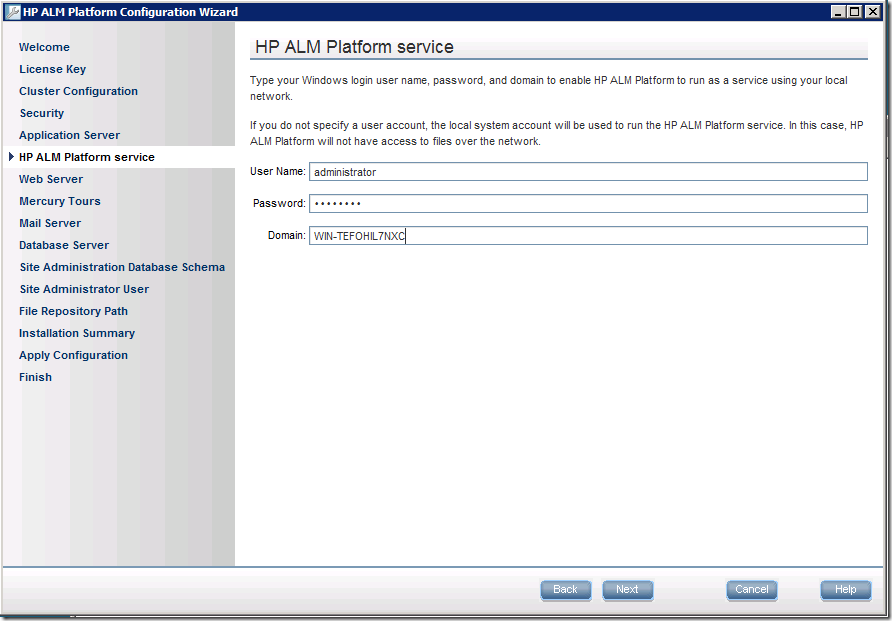Minimize the wizard window
The height and width of the screenshot is (621, 892).
click(x=837, y=11)
